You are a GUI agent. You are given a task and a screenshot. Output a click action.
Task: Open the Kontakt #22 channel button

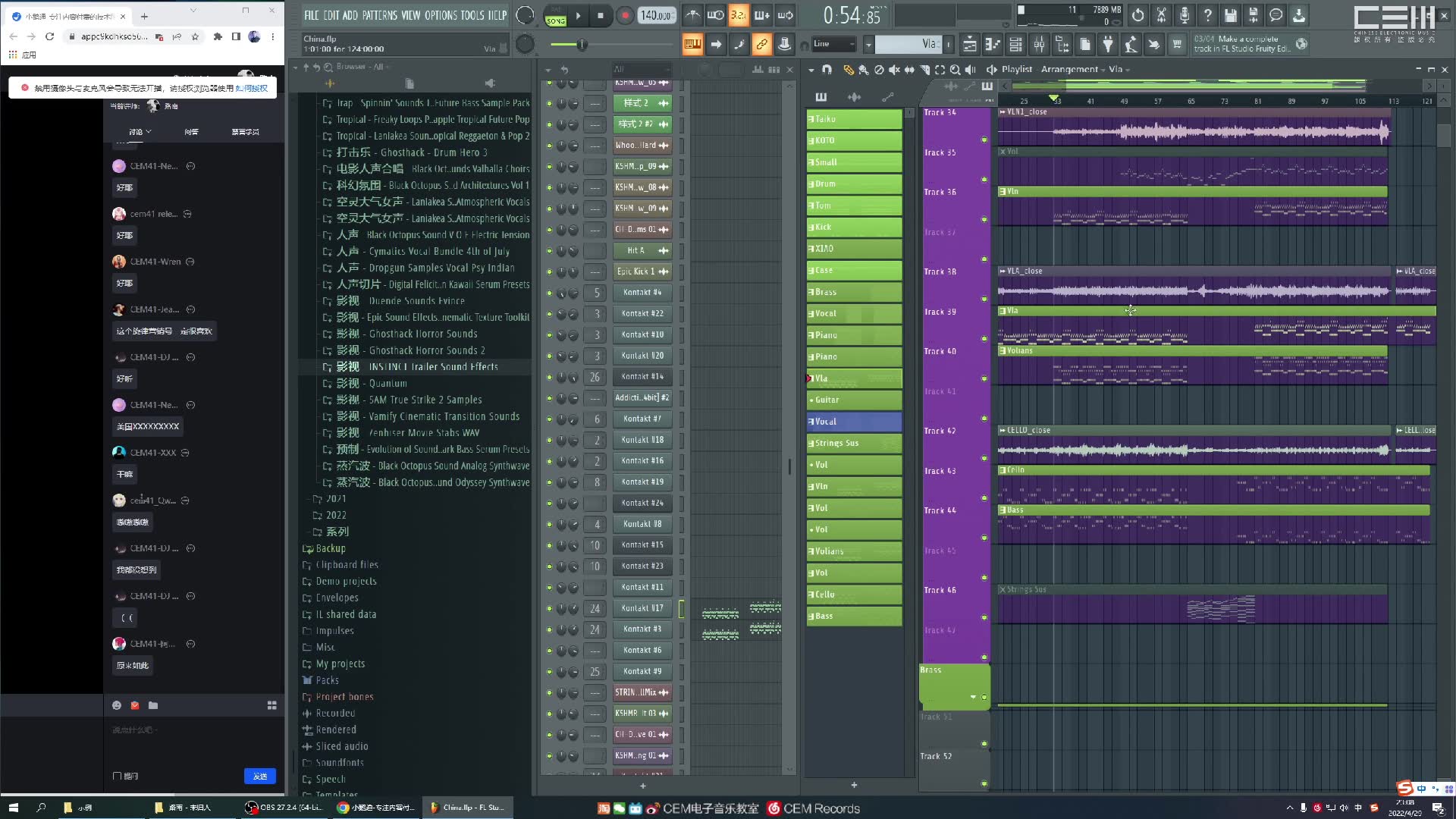642,313
